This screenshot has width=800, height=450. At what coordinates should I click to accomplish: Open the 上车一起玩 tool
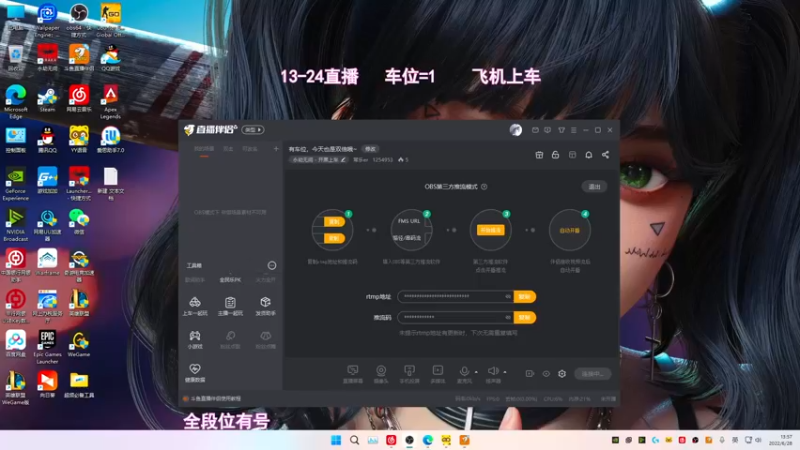pyautogui.click(x=195, y=306)
